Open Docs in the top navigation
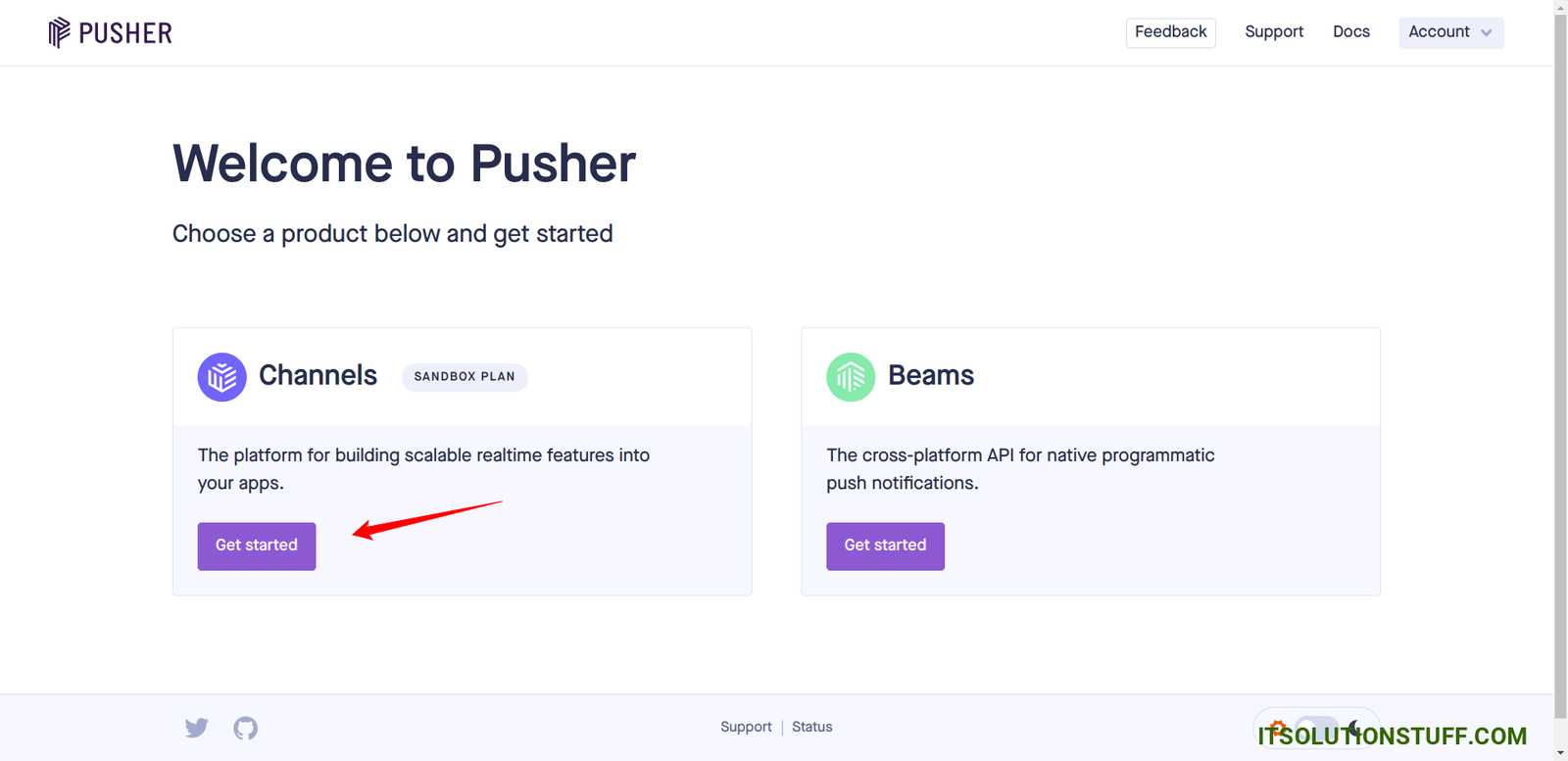 pos(1350,32)
